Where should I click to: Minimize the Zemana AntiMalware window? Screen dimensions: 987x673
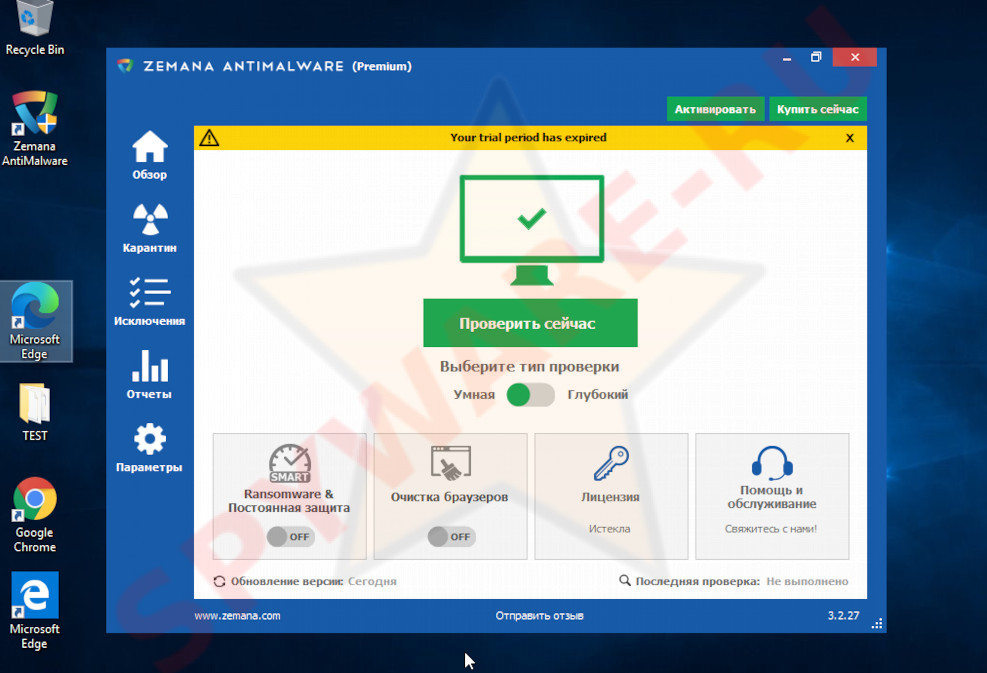click(x=787, y=58)
